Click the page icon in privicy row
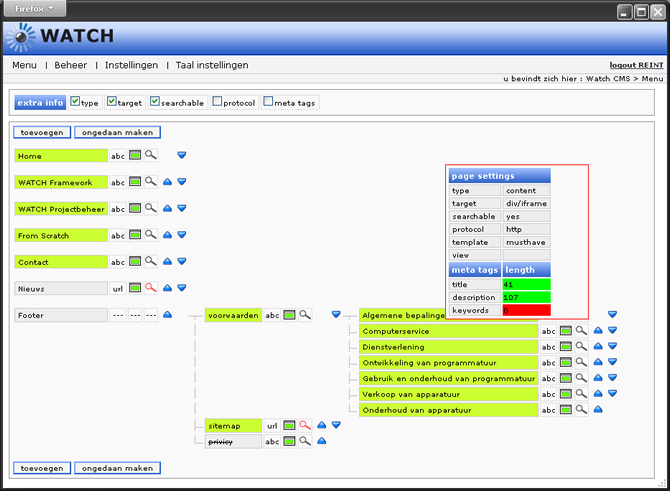 (x=289, y=441)
